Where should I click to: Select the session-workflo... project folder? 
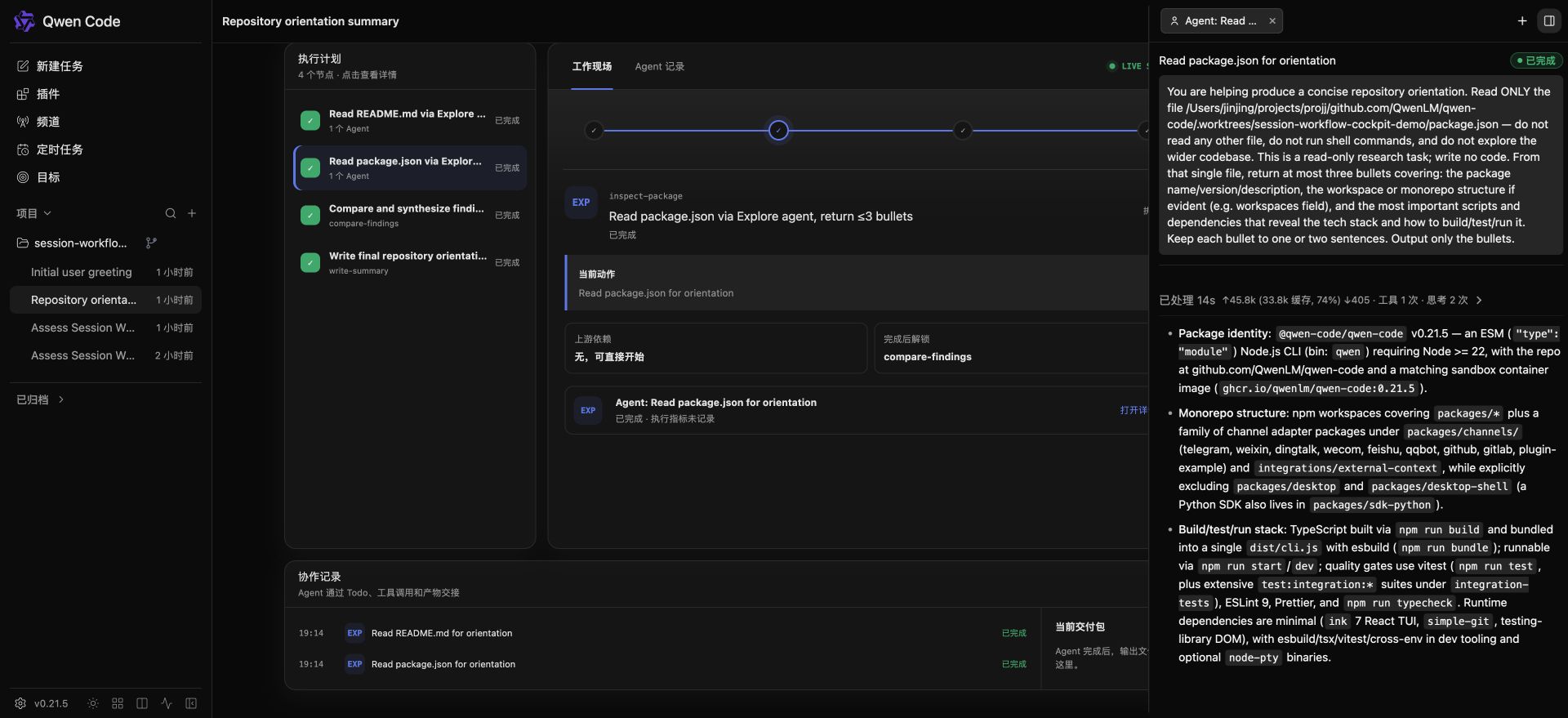pyautogui.click(x=81, y=243)
